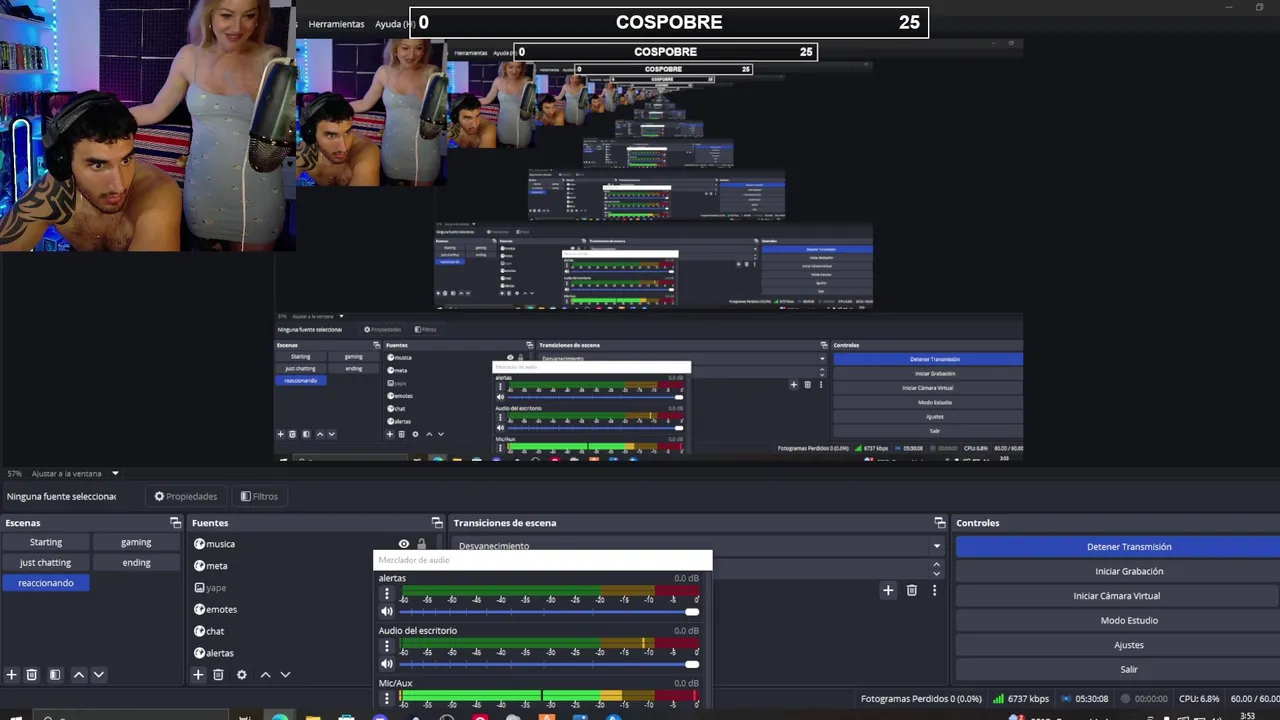
Task: Click the alertas volume slider
Action: (x=549, y=612)
